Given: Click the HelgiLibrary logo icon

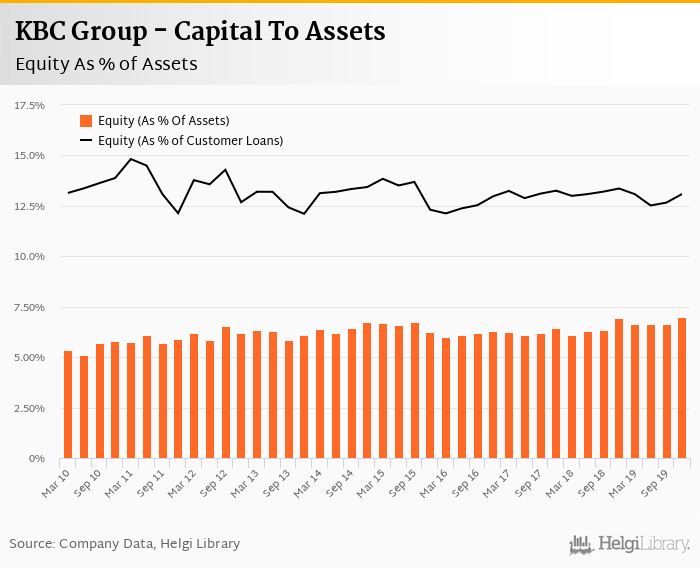Looking at the screenshot, I should click(x=581, y=544).
